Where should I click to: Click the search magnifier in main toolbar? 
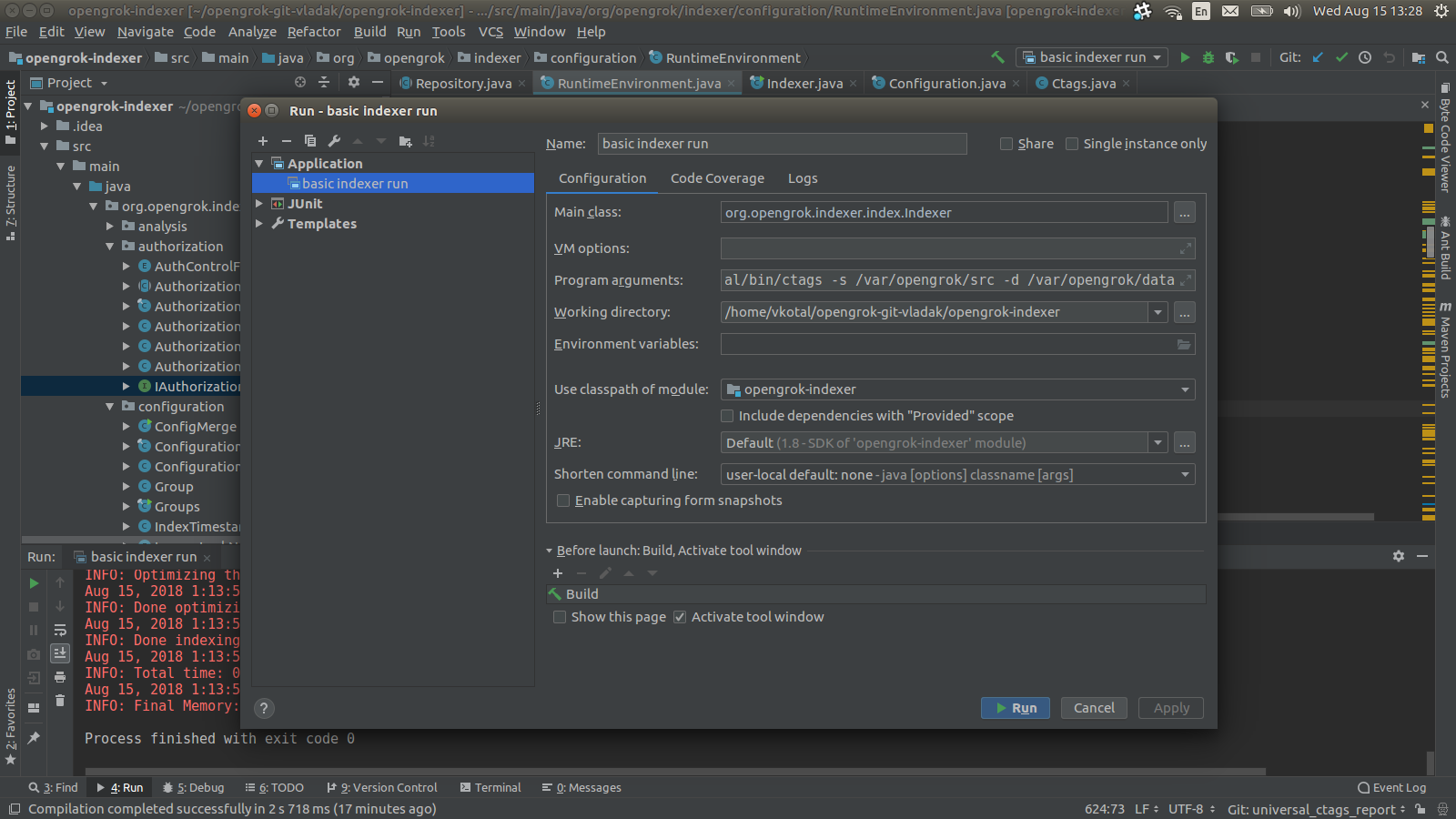click(x=1442, y=57)
